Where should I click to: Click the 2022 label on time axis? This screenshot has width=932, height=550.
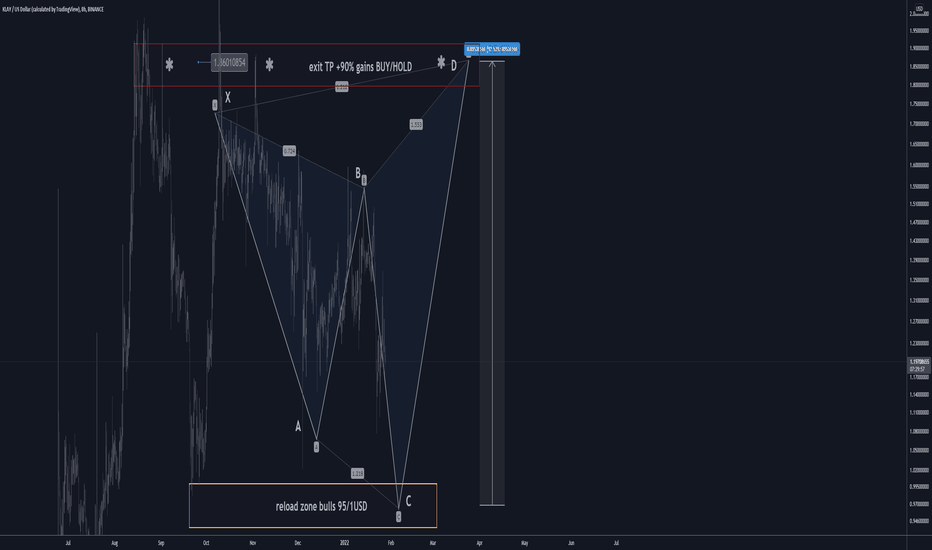344,543
